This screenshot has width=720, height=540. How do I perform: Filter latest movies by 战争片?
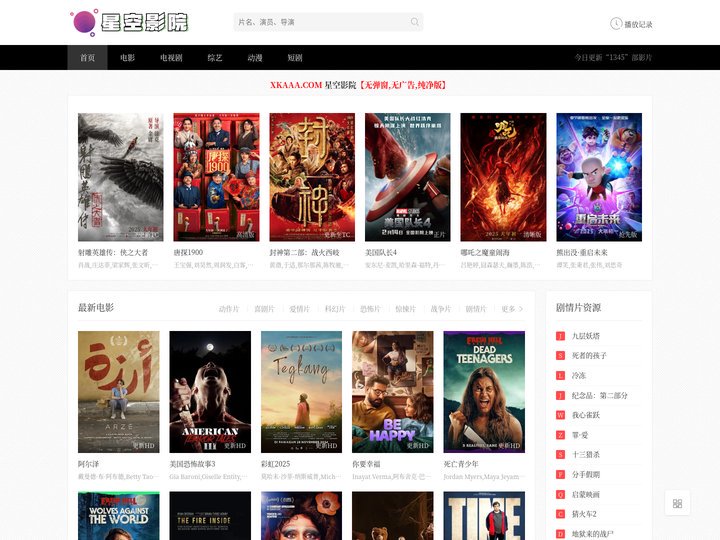point(441,309)
